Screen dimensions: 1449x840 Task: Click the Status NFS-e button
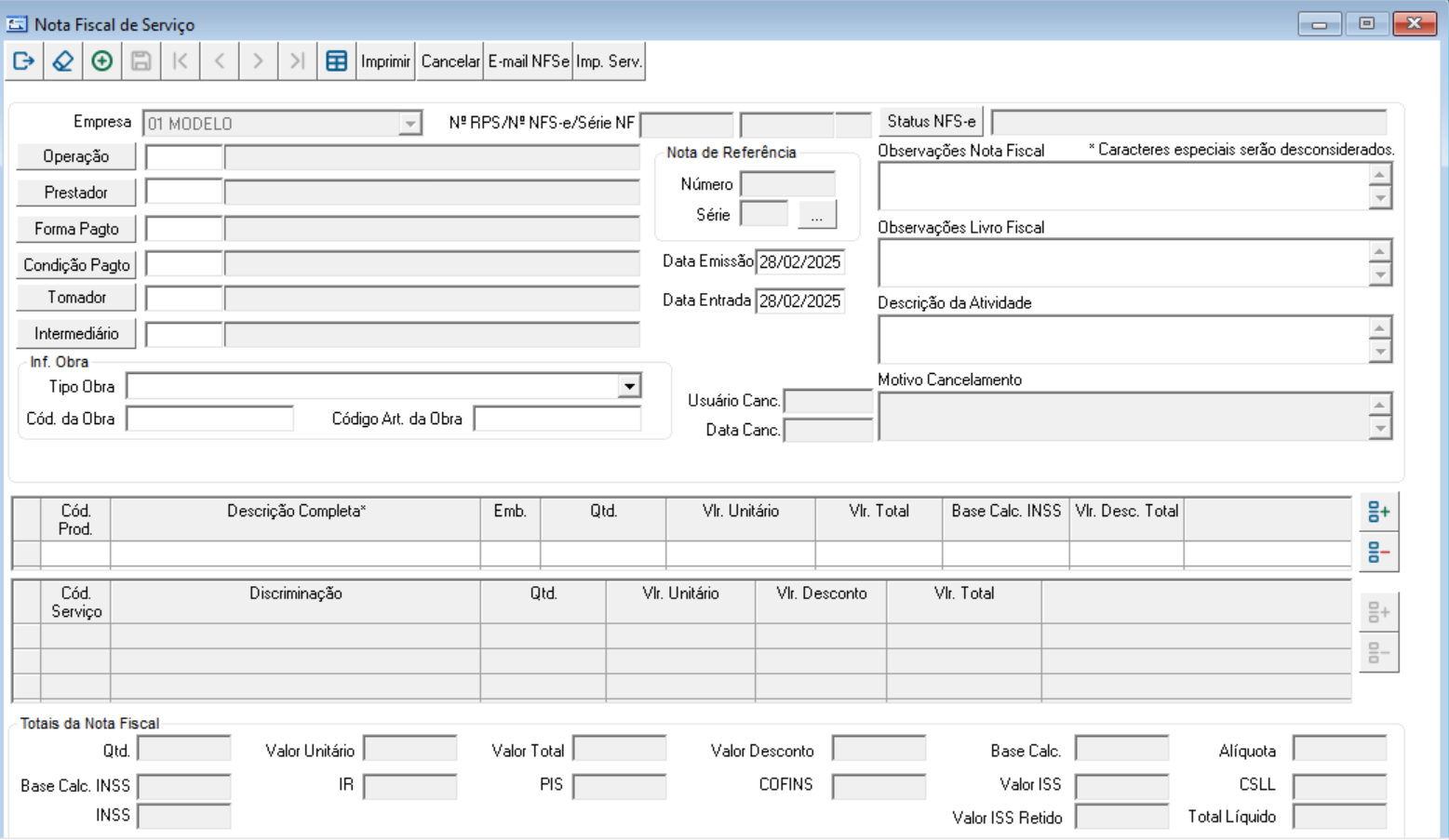coord(932,121)
